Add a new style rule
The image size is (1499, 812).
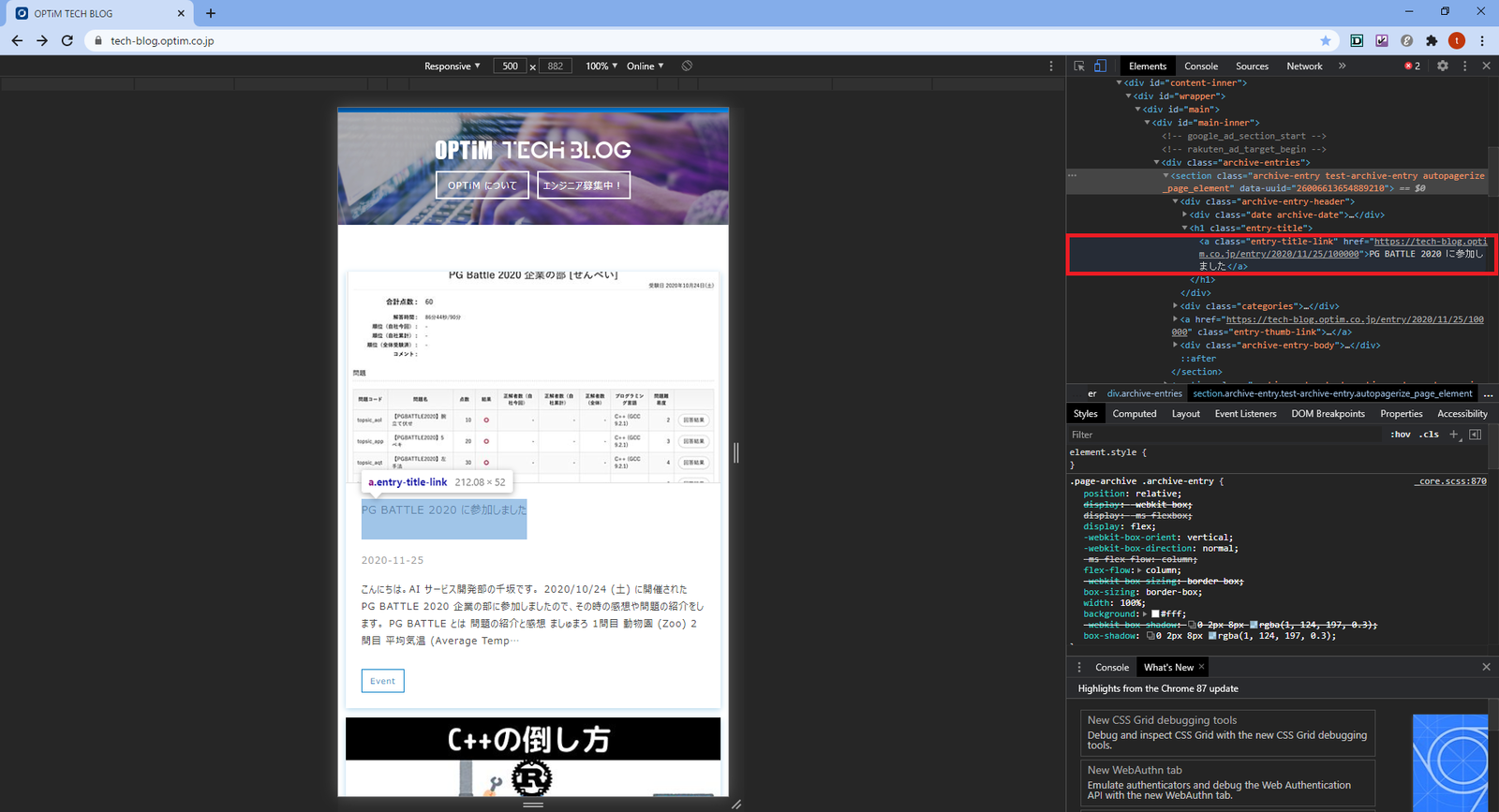click(x=1454, y=435)
